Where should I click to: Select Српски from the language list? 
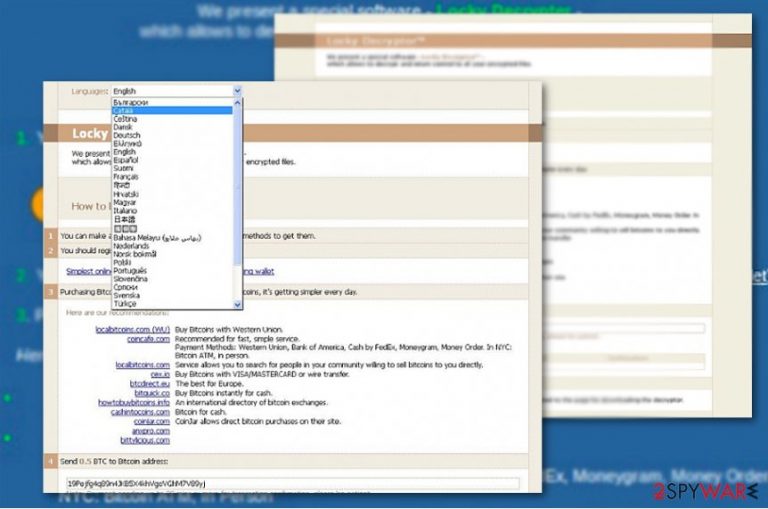pyautogui.click(x=125, y=287)
